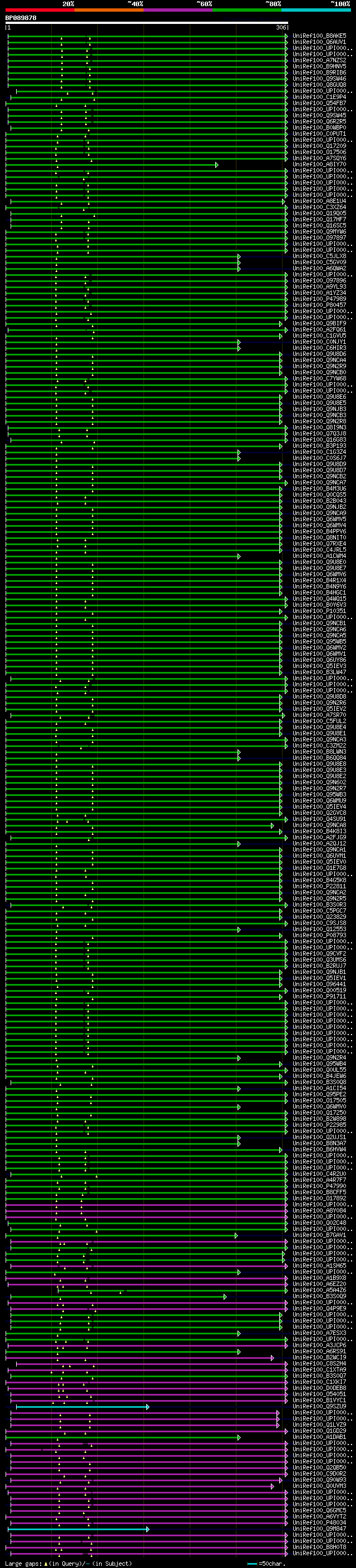Click the cyan alignment bar for Q9SZU9

pos(82,1407)
